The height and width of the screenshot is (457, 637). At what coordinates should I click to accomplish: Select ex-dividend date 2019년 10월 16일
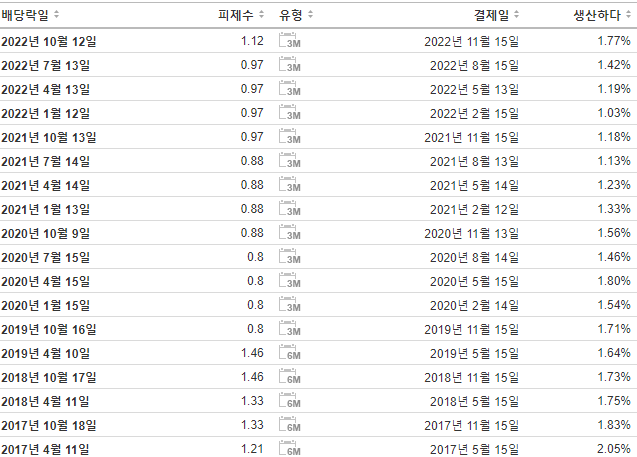coord(49,329)
